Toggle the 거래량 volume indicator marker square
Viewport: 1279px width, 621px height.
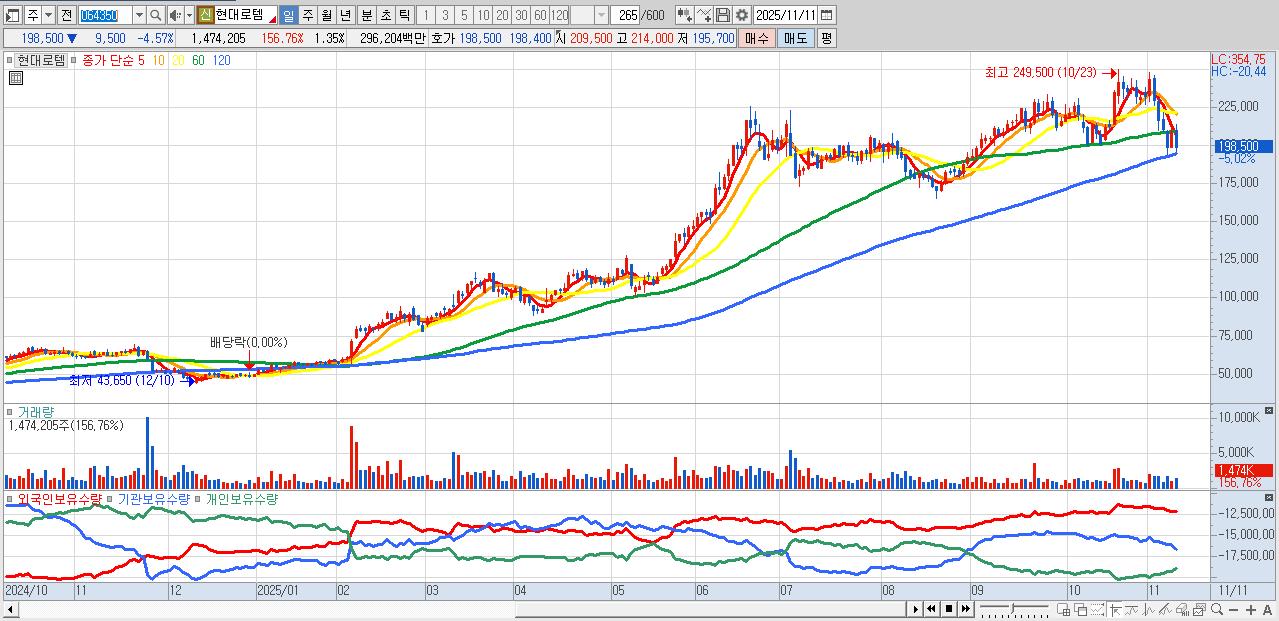click(x=11, y=411)
